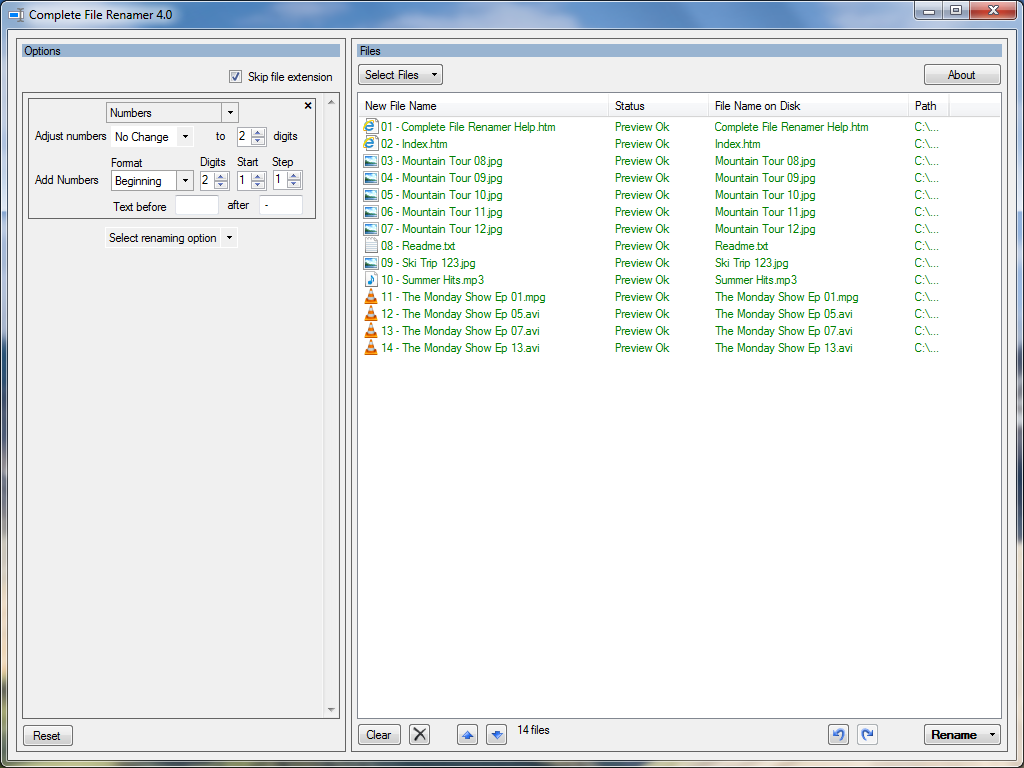Click options panel scrollbar down arrow

(x=331, y=710)
